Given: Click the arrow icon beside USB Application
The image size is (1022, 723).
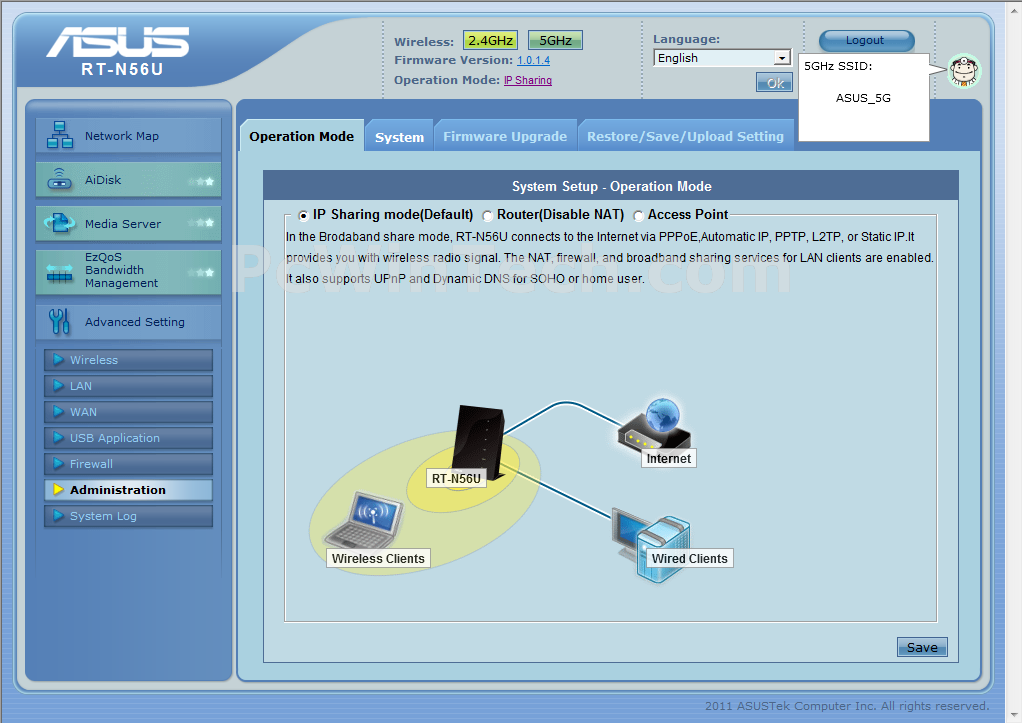Looking at the screenshot, I should pyautogui.click(x=58, y=437).
